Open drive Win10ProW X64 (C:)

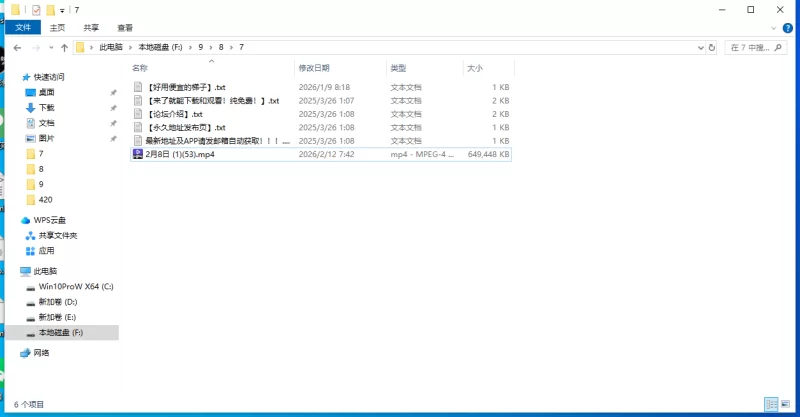pos(76,286)
